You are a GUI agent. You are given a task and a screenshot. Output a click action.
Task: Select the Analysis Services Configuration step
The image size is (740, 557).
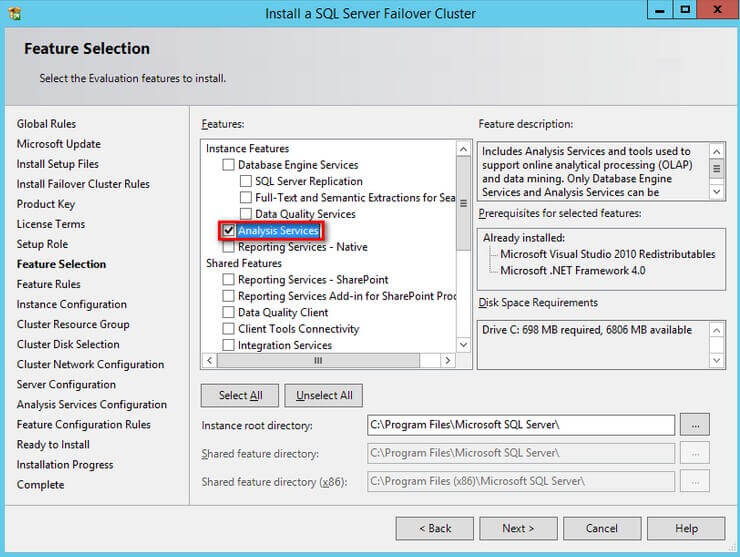pyautogui.click(x=92, y=405)
